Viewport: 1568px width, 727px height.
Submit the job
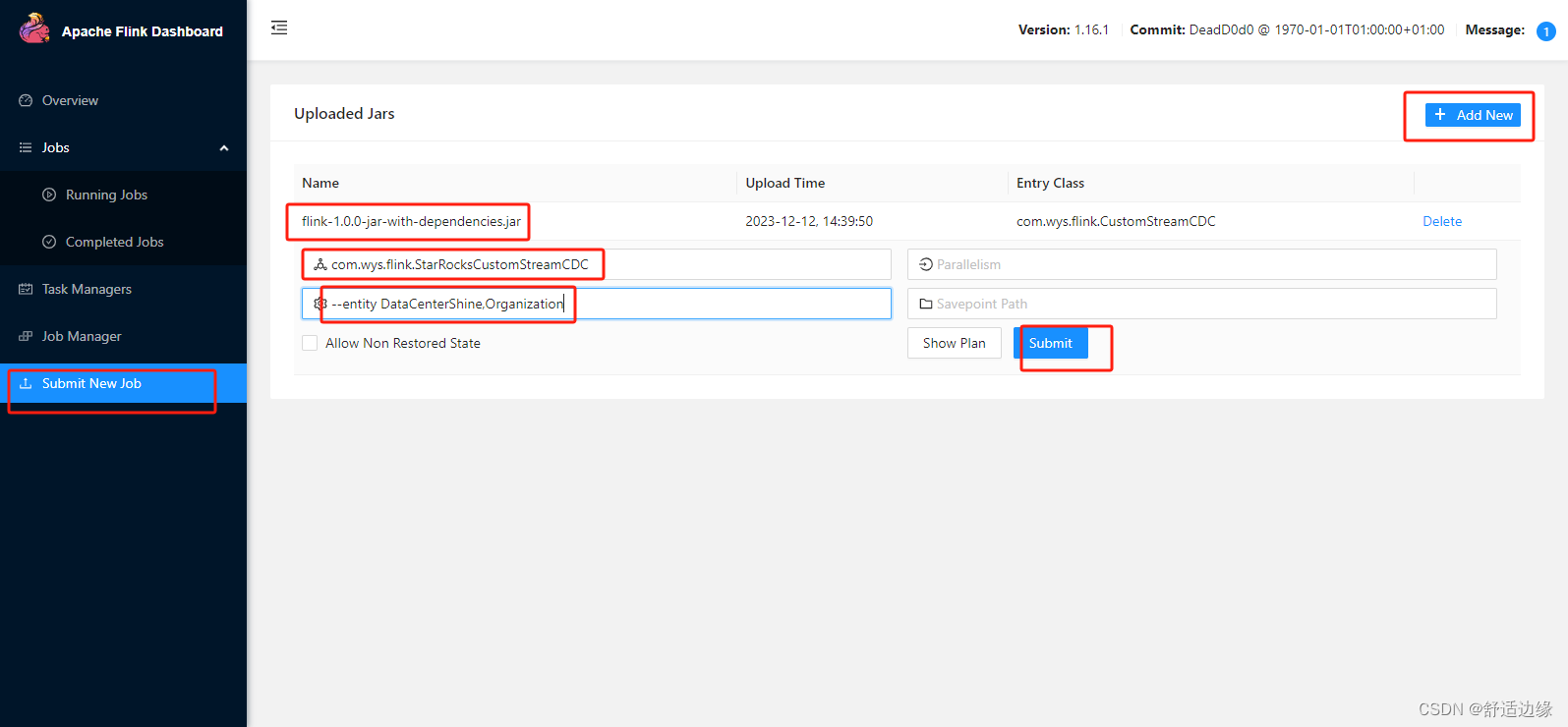[x=1051, y=343]
